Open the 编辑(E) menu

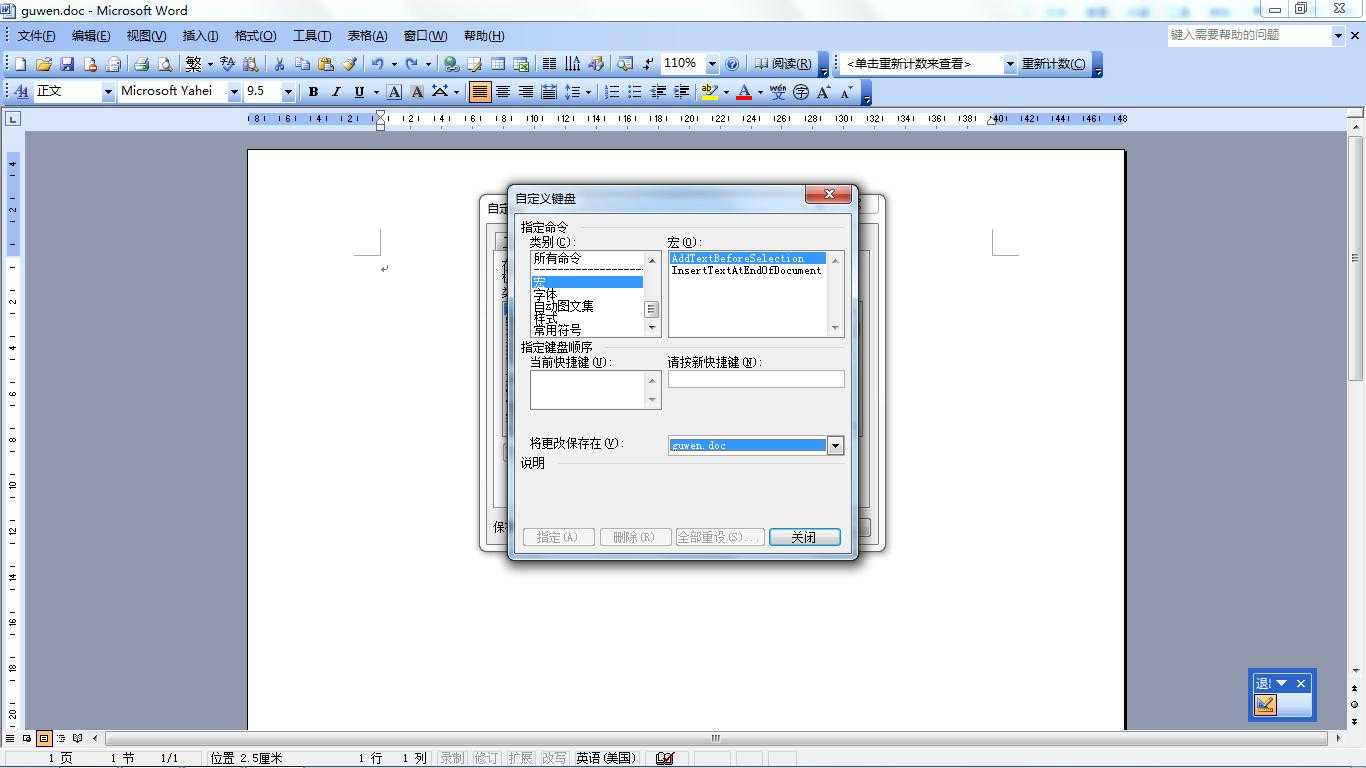(91, 36)
